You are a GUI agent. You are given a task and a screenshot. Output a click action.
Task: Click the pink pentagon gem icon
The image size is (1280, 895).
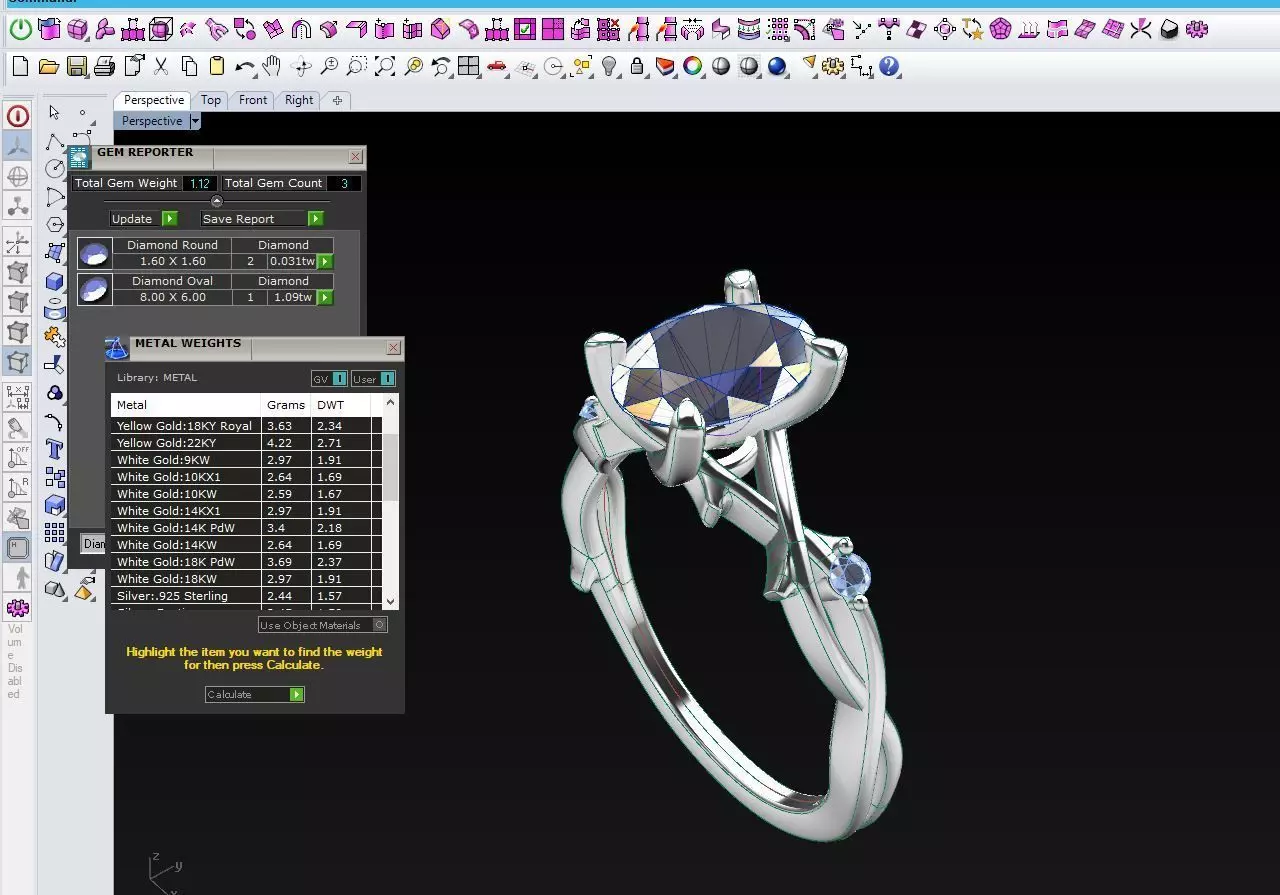(1001, 30)
